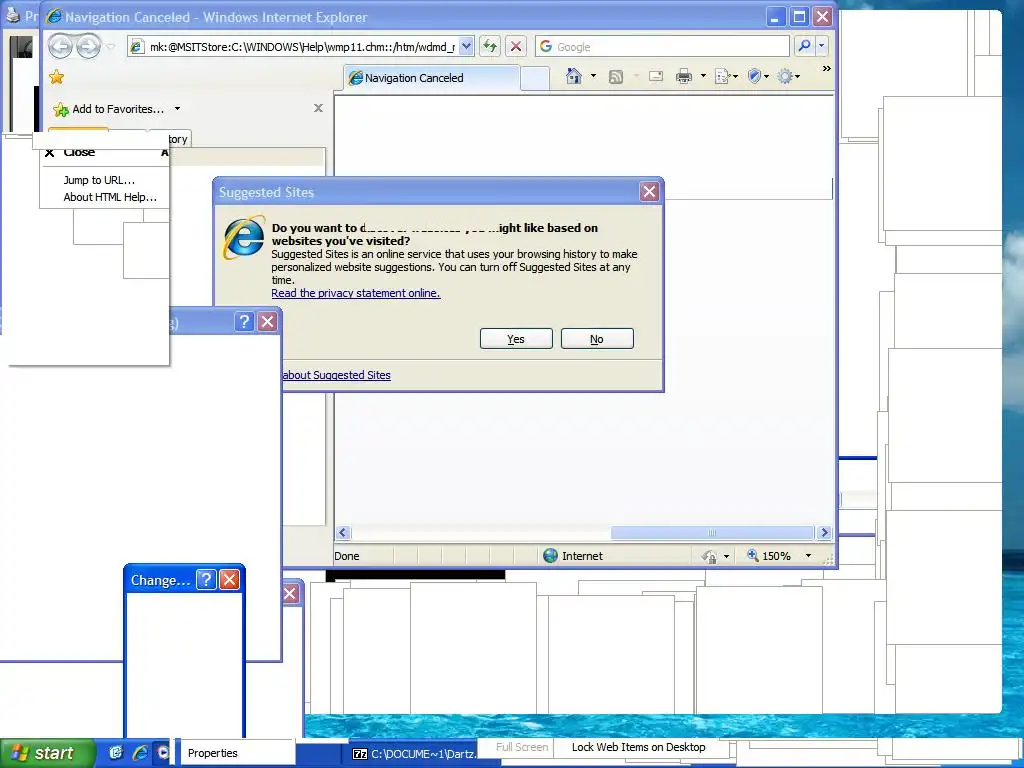This screenshot has width=1024, height=768.
Task: Launch Internet Explorer from Quick Launch
Action: click(x=140, y=753)
